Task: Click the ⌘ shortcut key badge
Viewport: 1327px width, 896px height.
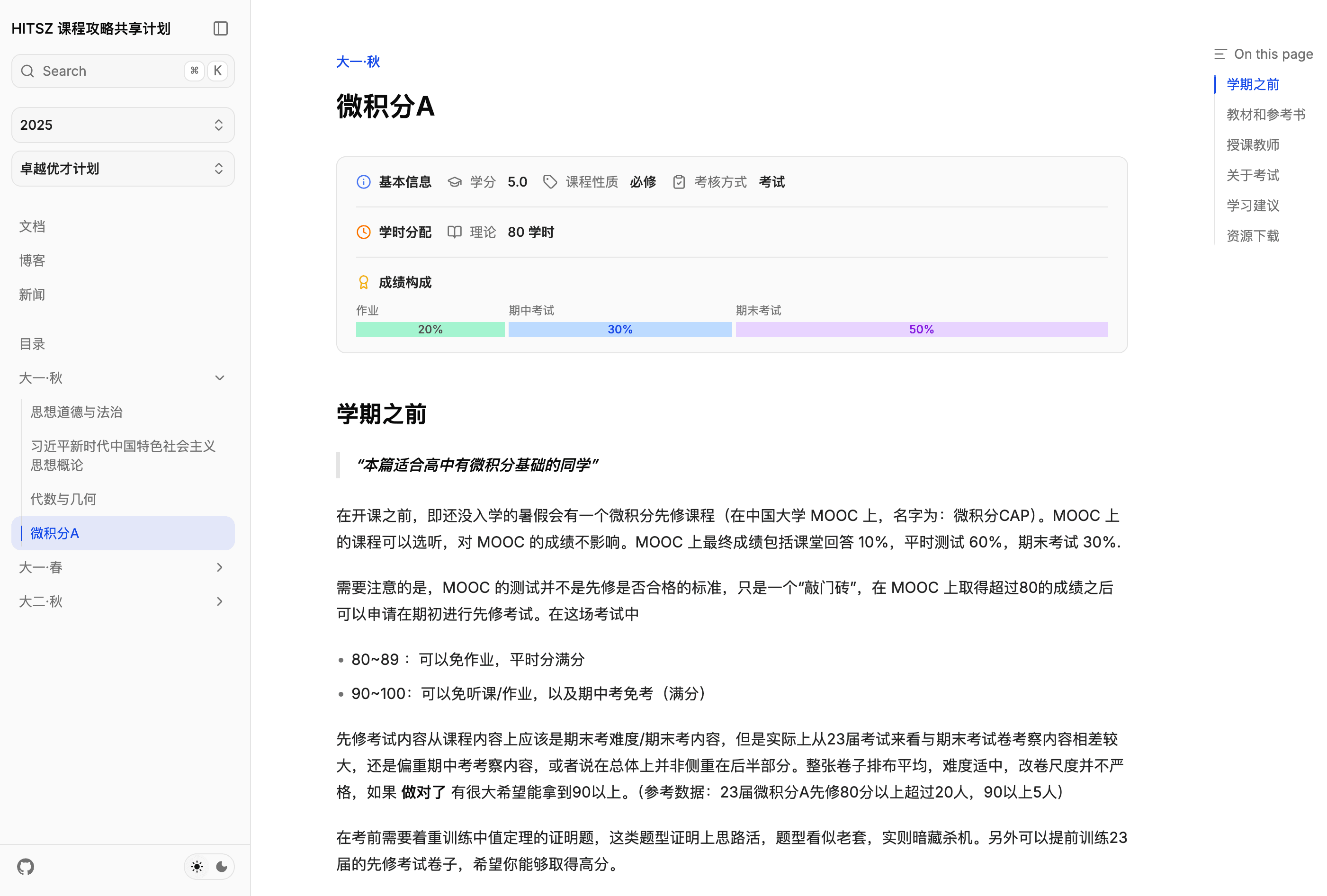Action: [x=194, y=71]
